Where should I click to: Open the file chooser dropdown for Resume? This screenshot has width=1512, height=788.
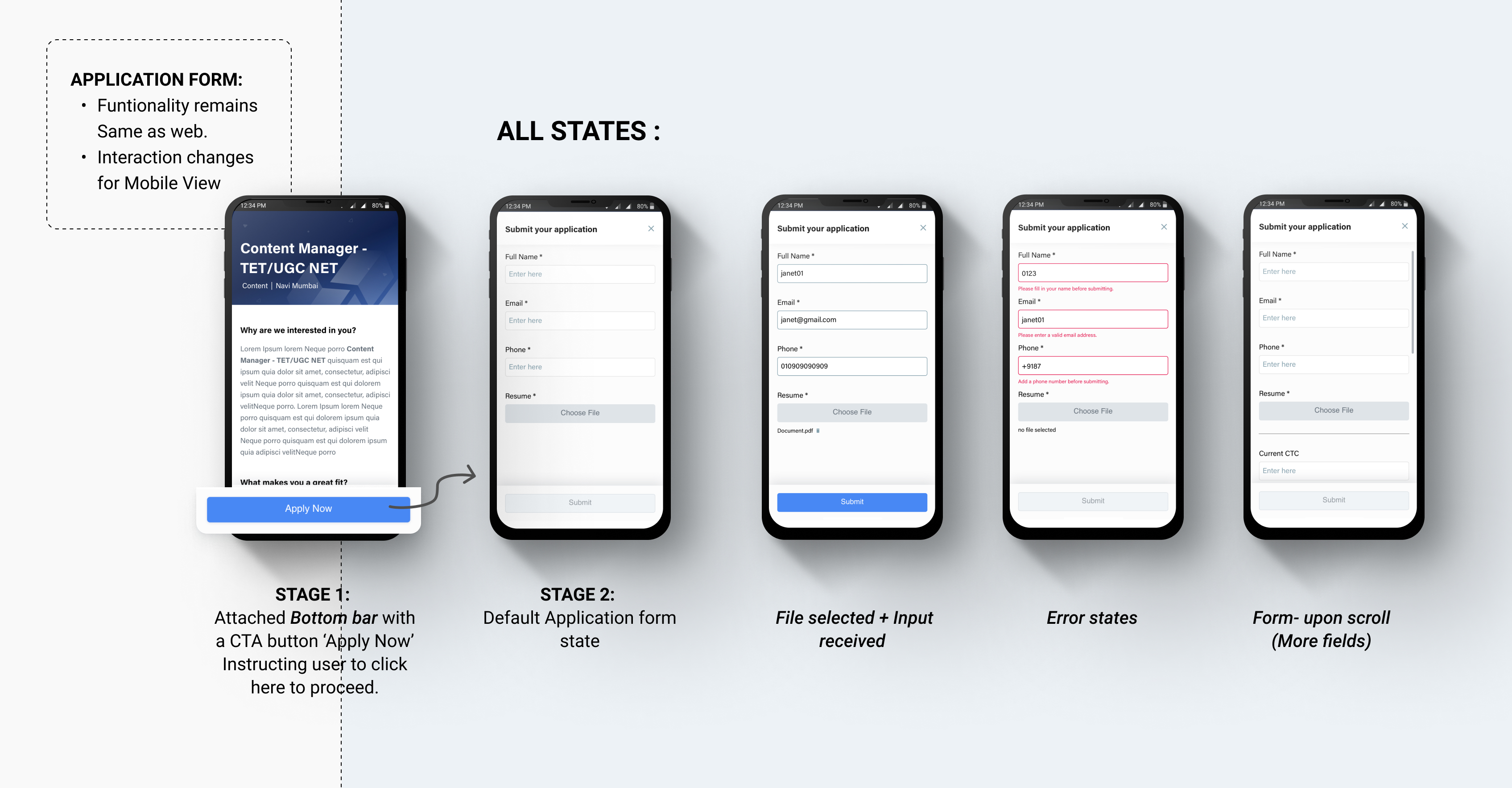click(579, 412)
